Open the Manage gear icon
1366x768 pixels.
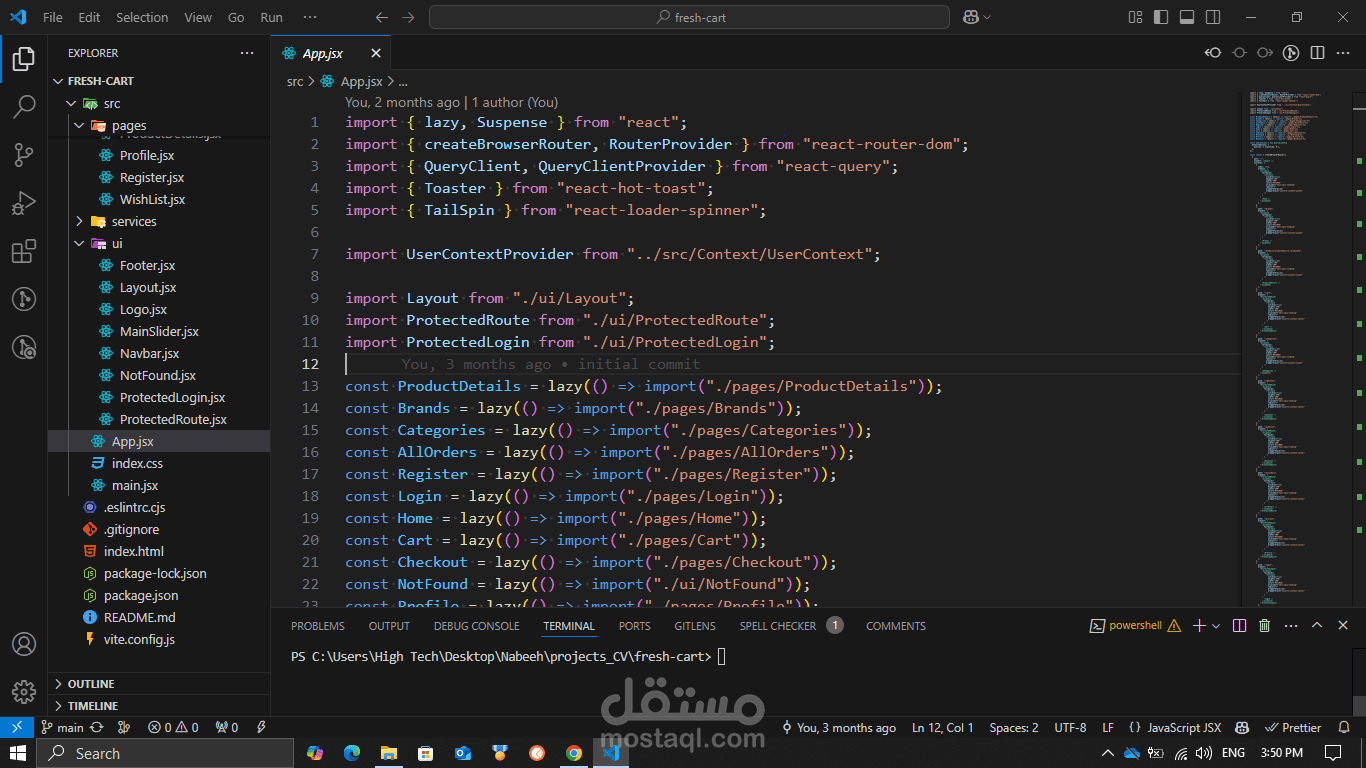[24, 692]
